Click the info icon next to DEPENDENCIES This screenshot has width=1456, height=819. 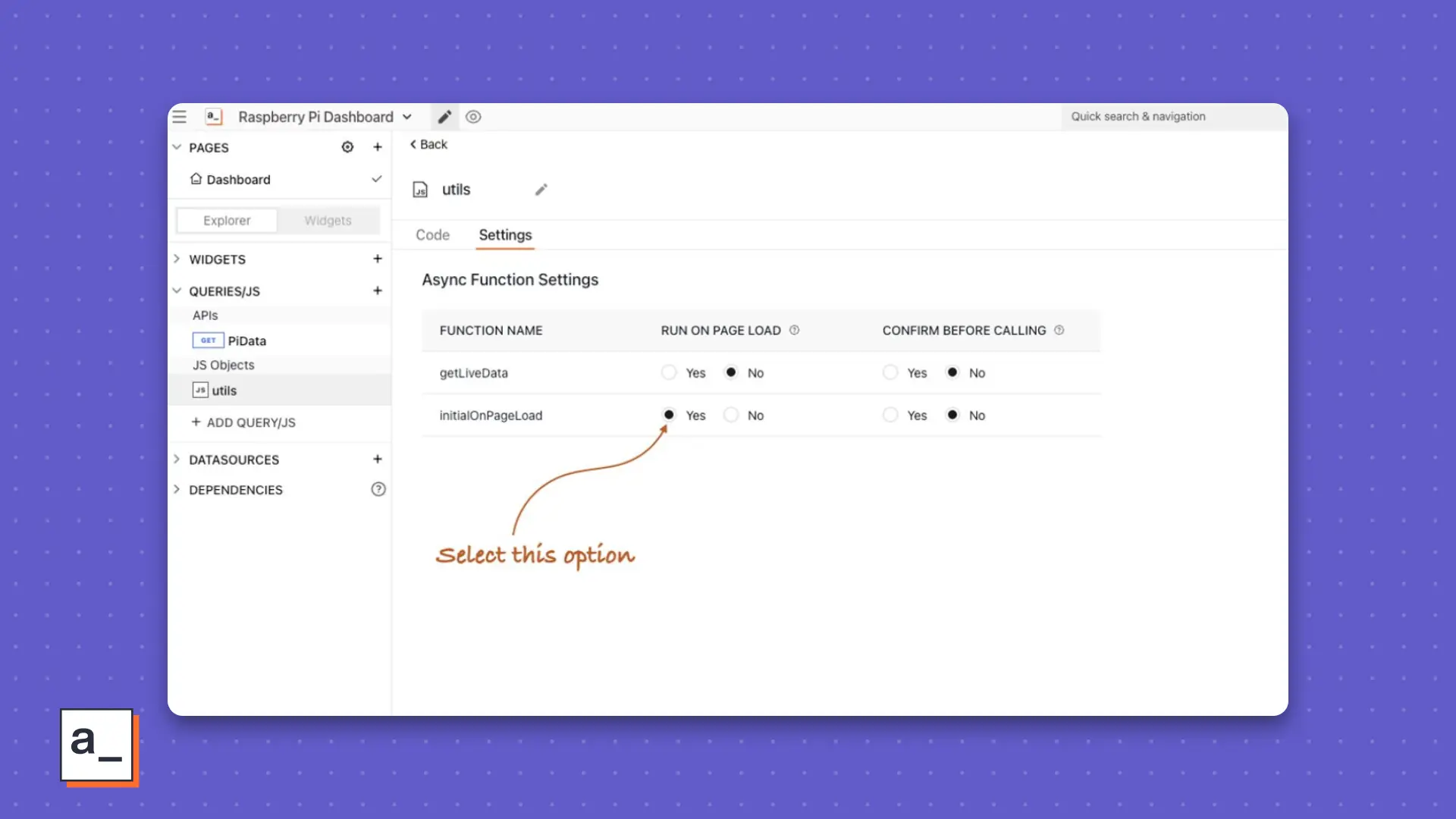(x=378, y=489)
